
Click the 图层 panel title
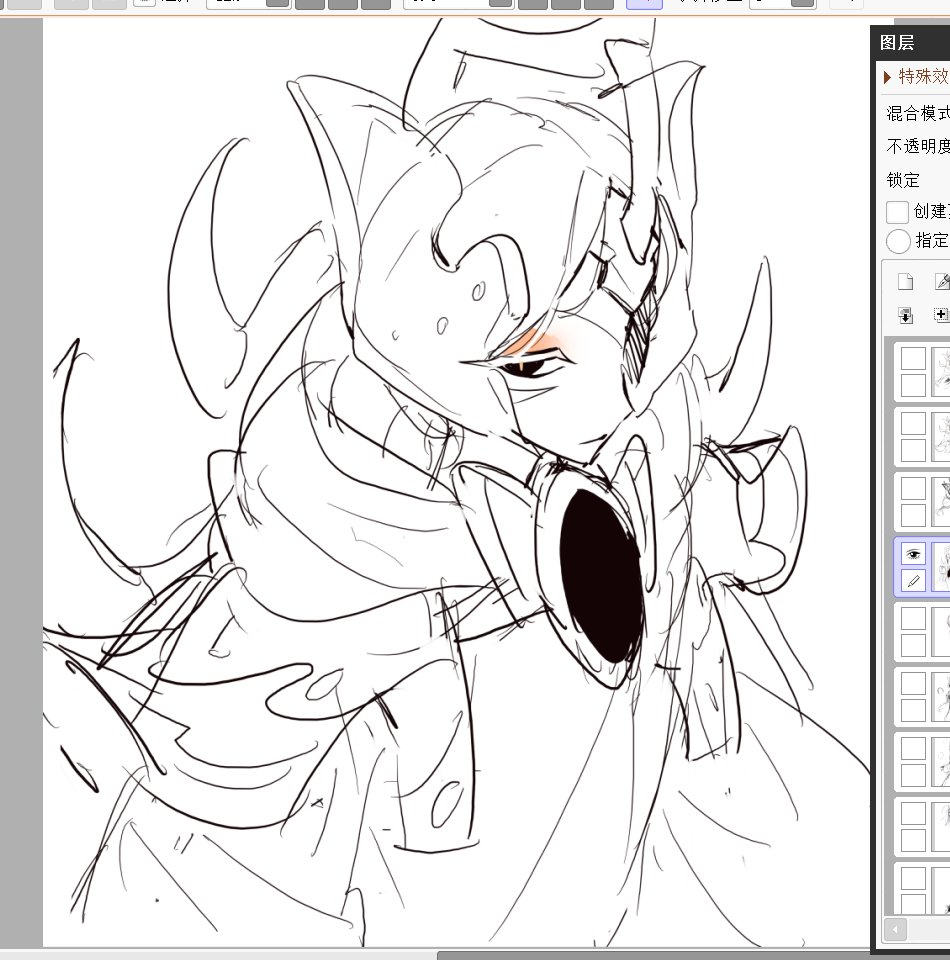897,43
